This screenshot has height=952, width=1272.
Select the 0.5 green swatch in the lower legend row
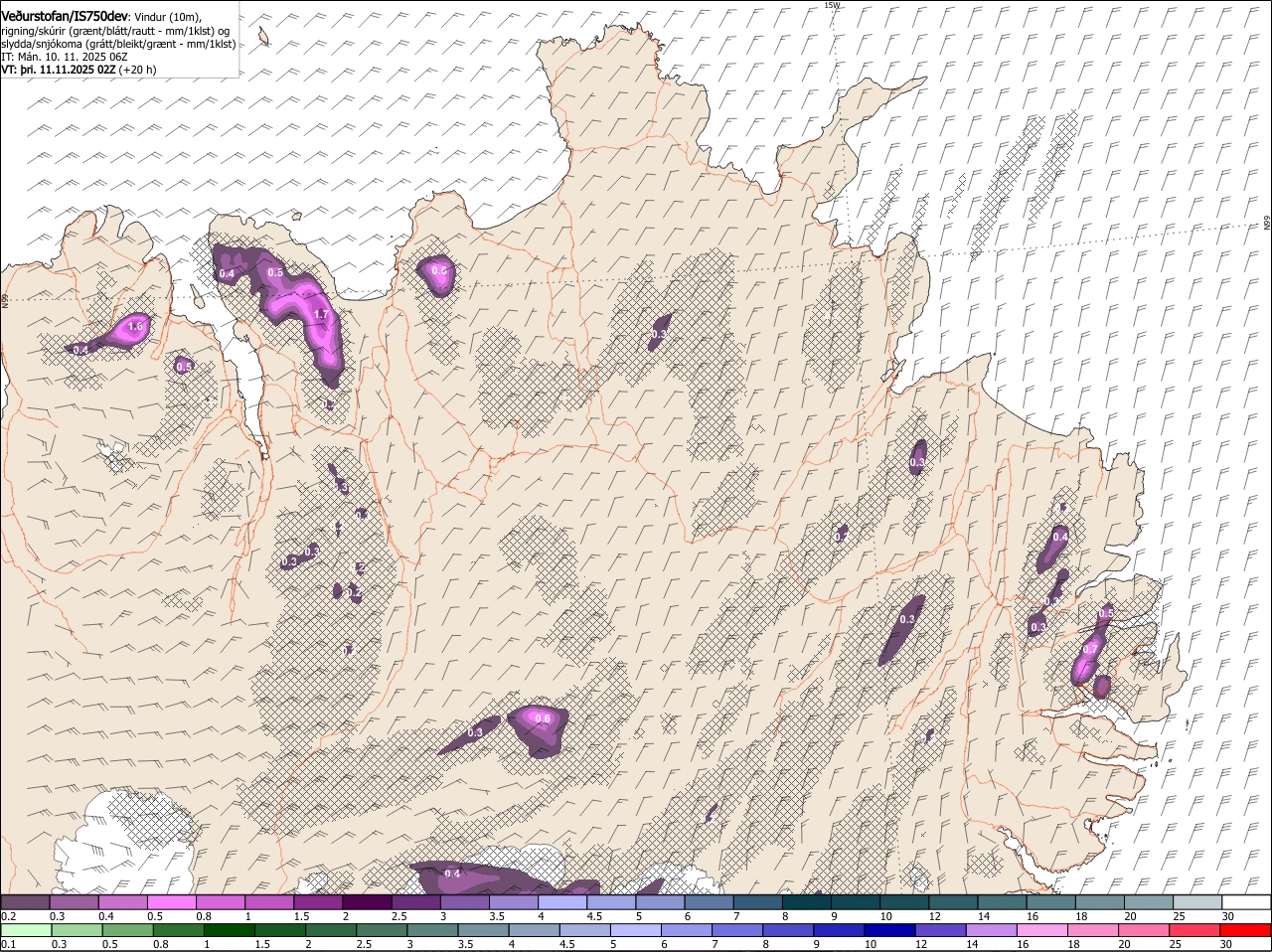click(x=127, y=930)
